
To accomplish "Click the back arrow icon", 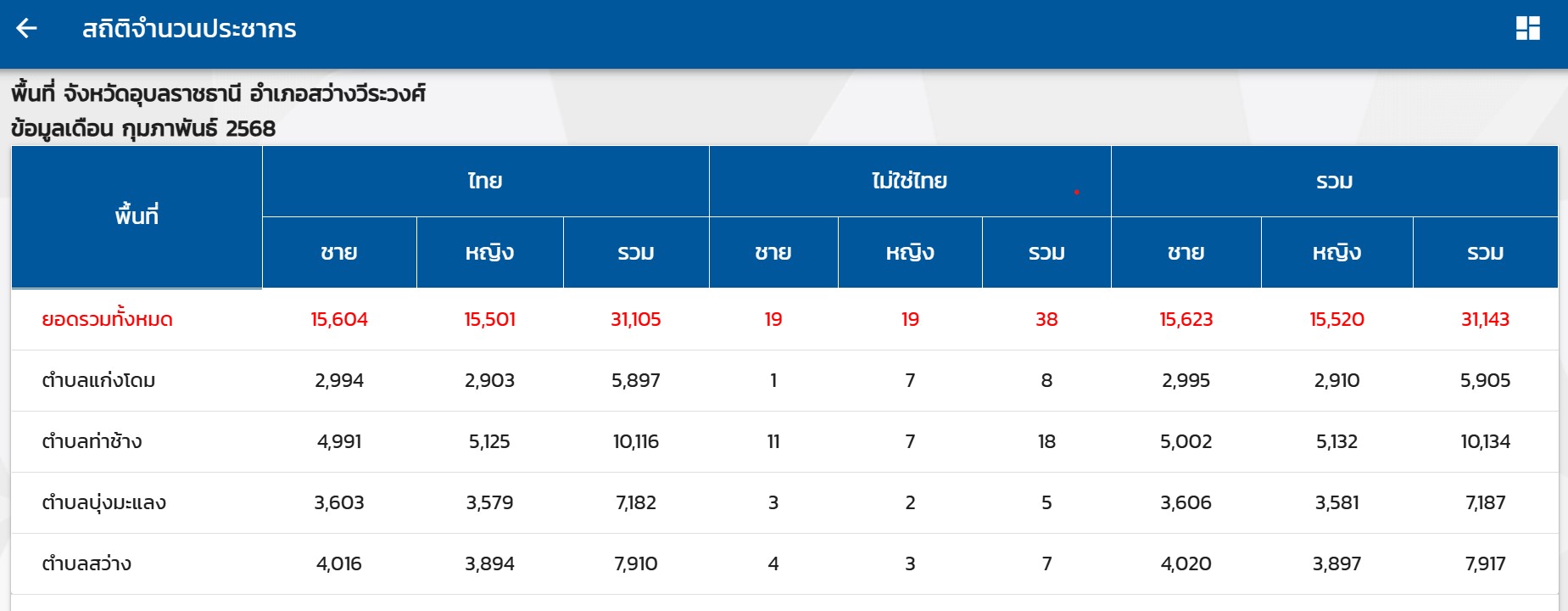I will tap(27, 29).
